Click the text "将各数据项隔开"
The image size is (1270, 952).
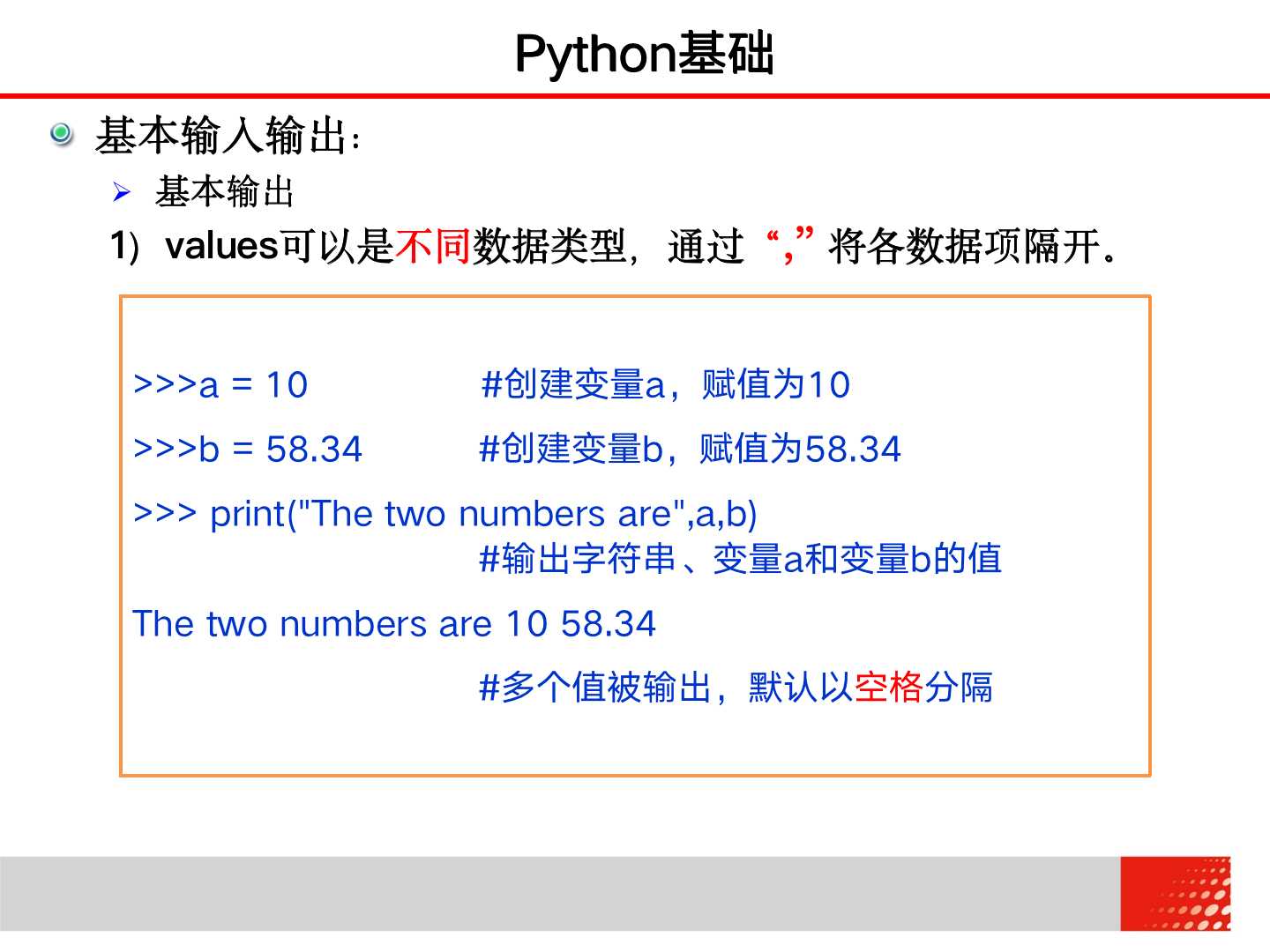[x=965, y=246]
